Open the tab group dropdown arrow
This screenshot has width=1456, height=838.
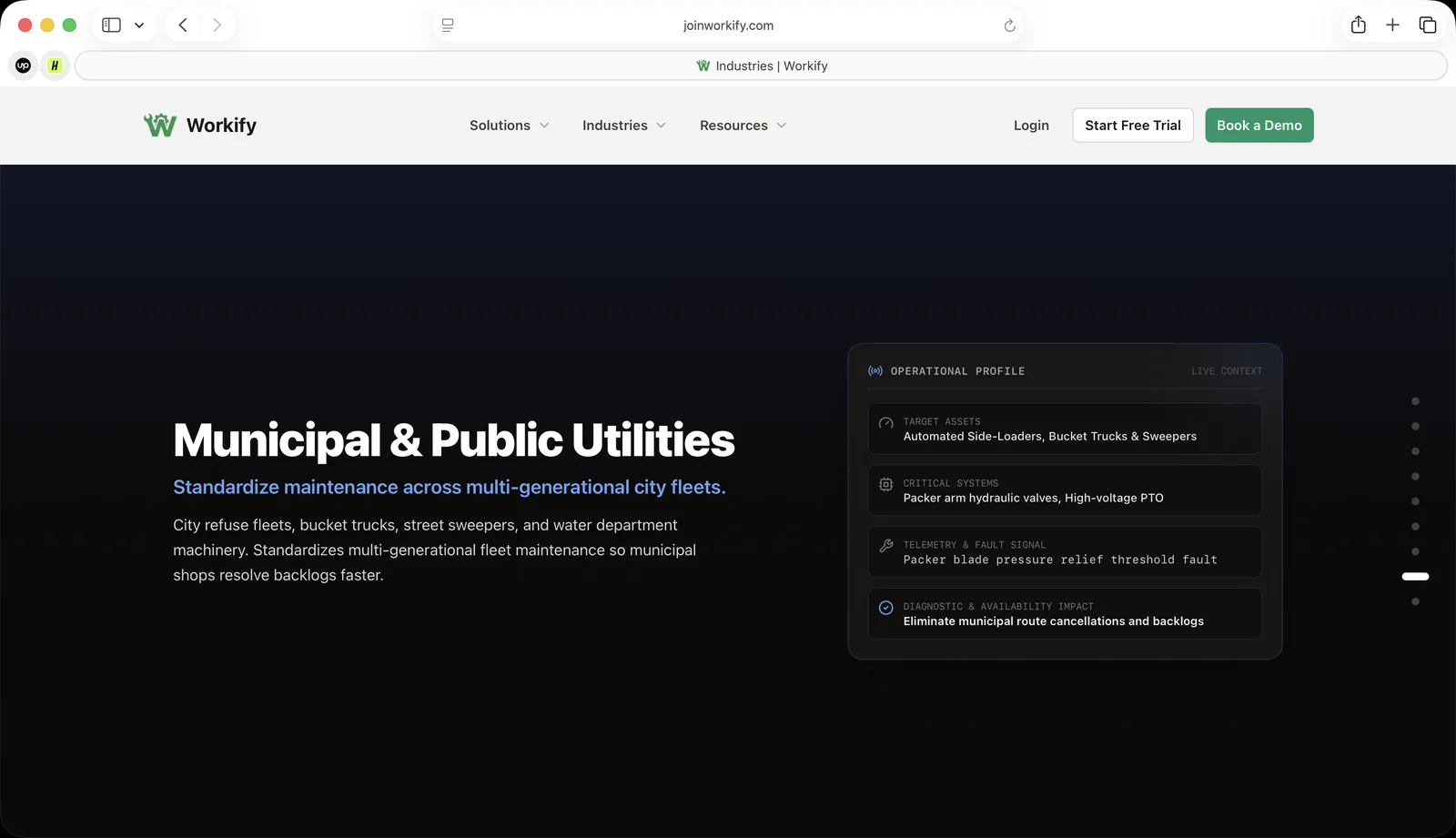(139, 25)
